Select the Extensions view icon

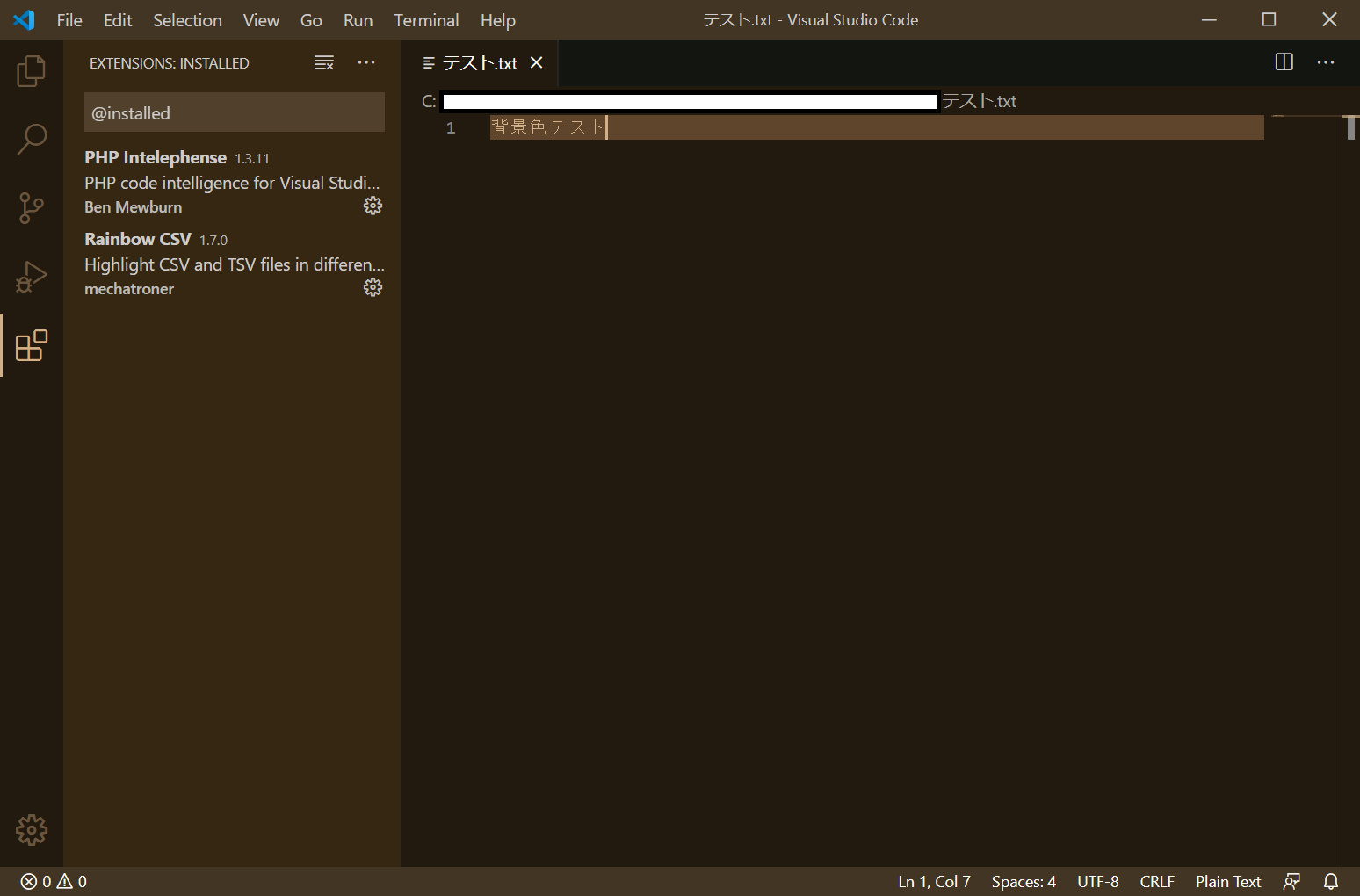[x=32, y=345]
